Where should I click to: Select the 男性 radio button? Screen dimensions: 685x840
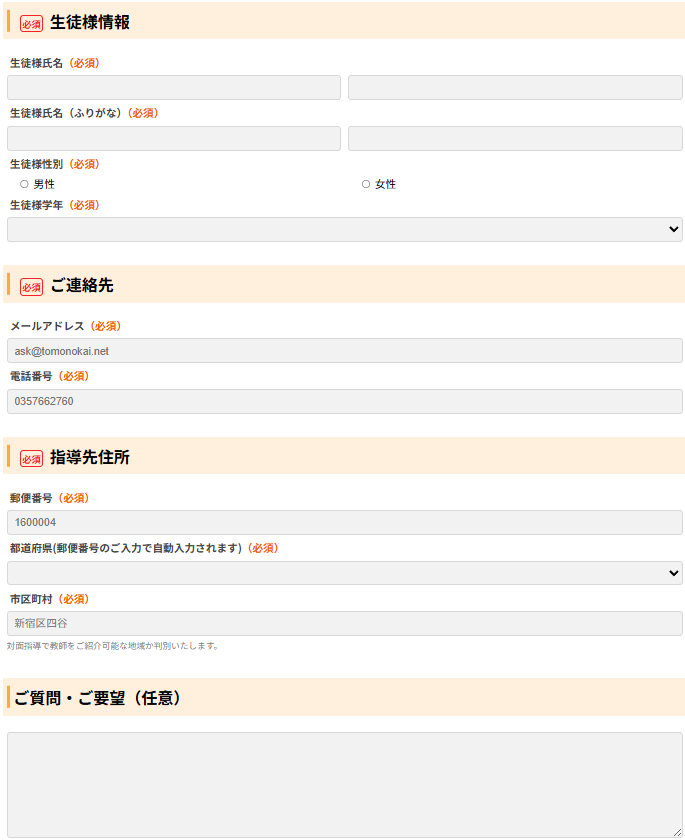click(x=24, y=184)
